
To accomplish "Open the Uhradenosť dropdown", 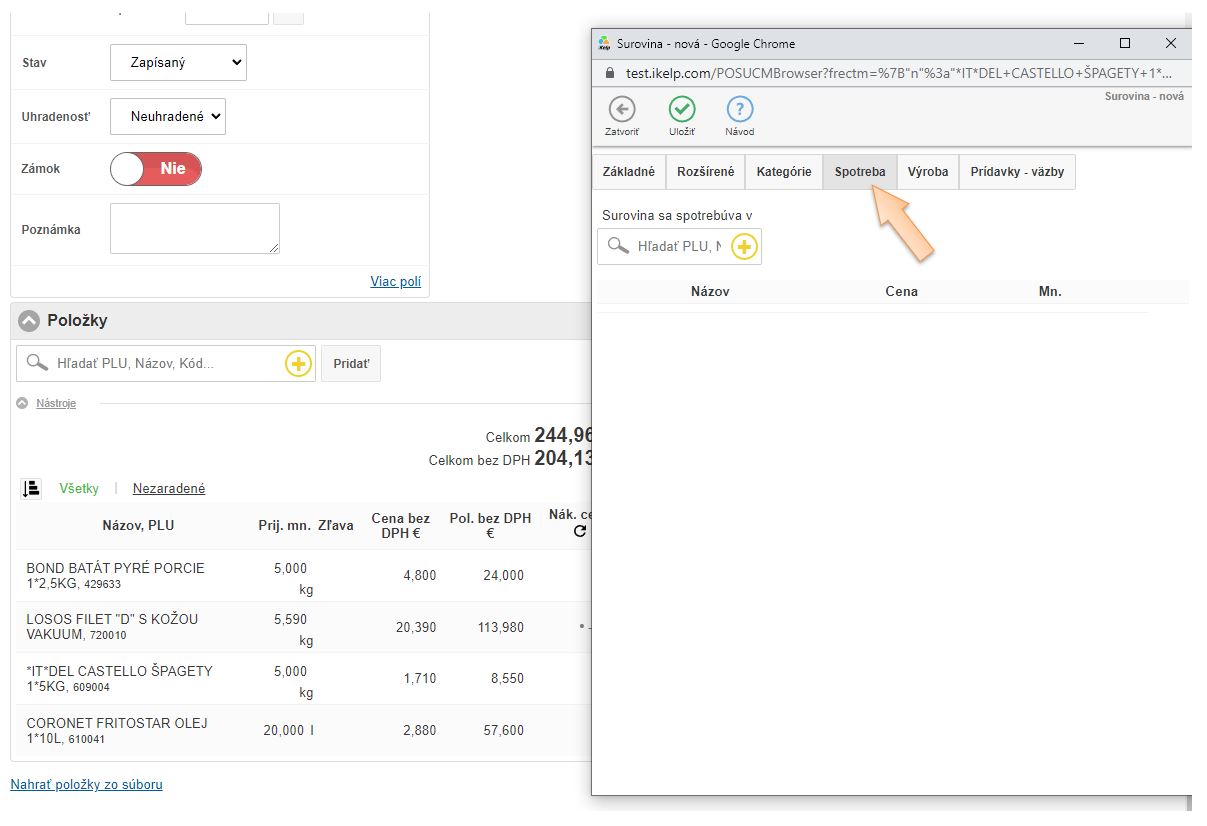I will tap(168, 116).
